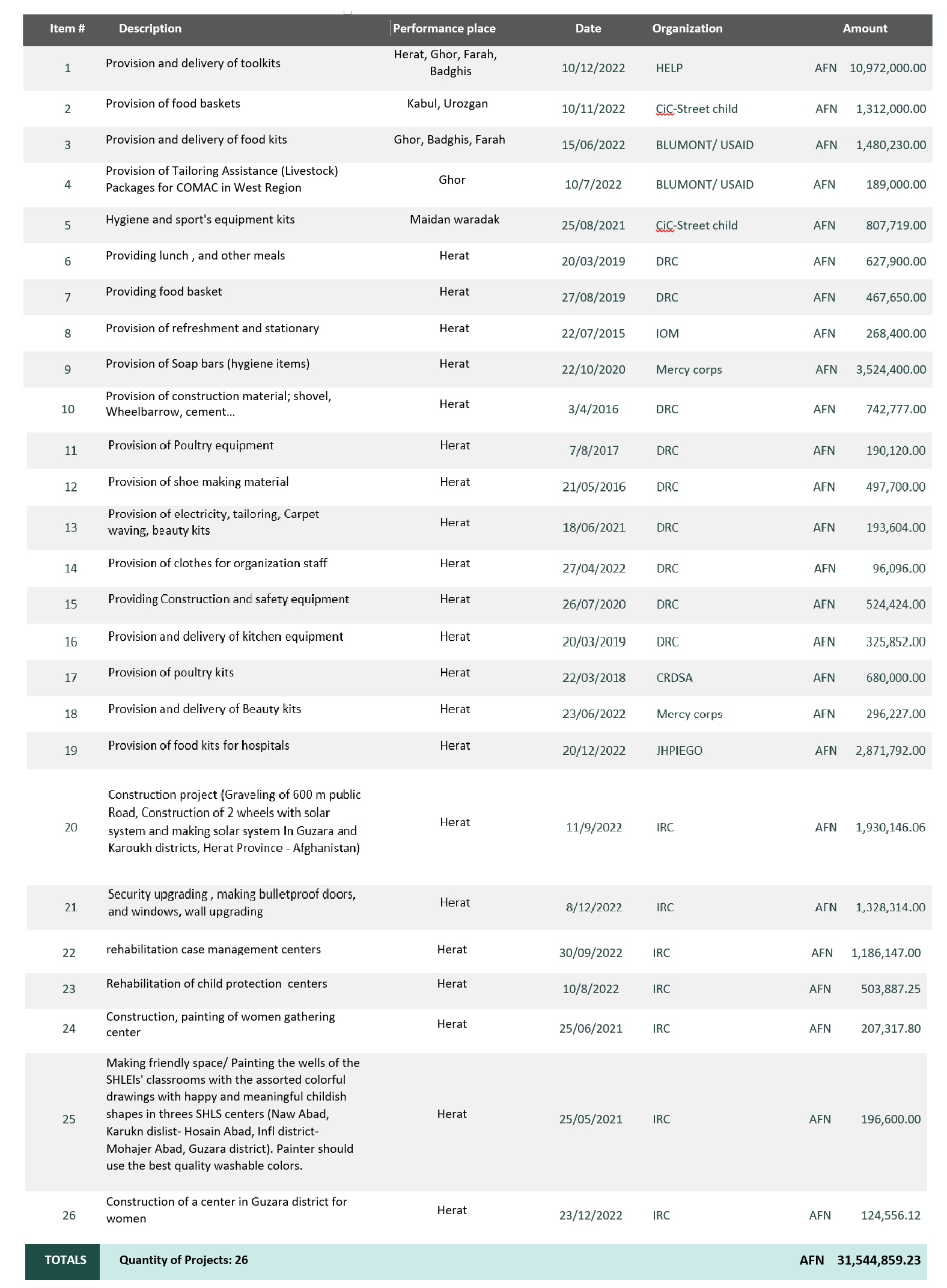
Task: Click the Kabul, Urozgan place cell
Action: tap(447, 104)
